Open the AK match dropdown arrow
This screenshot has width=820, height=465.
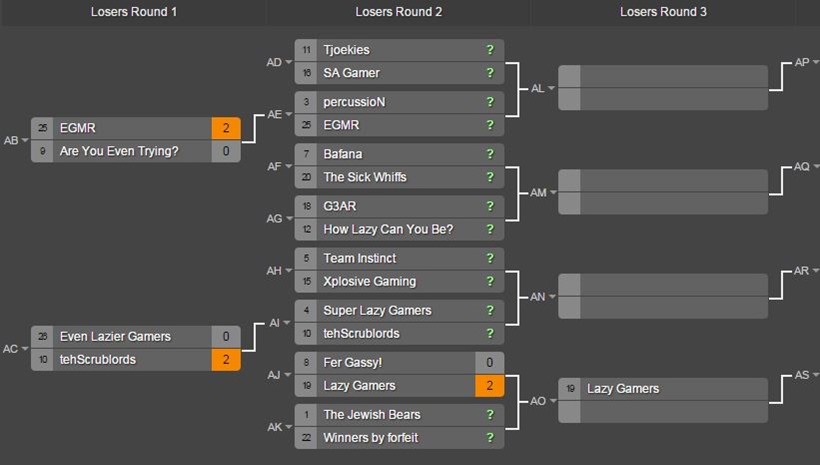(x=289, y=427)
